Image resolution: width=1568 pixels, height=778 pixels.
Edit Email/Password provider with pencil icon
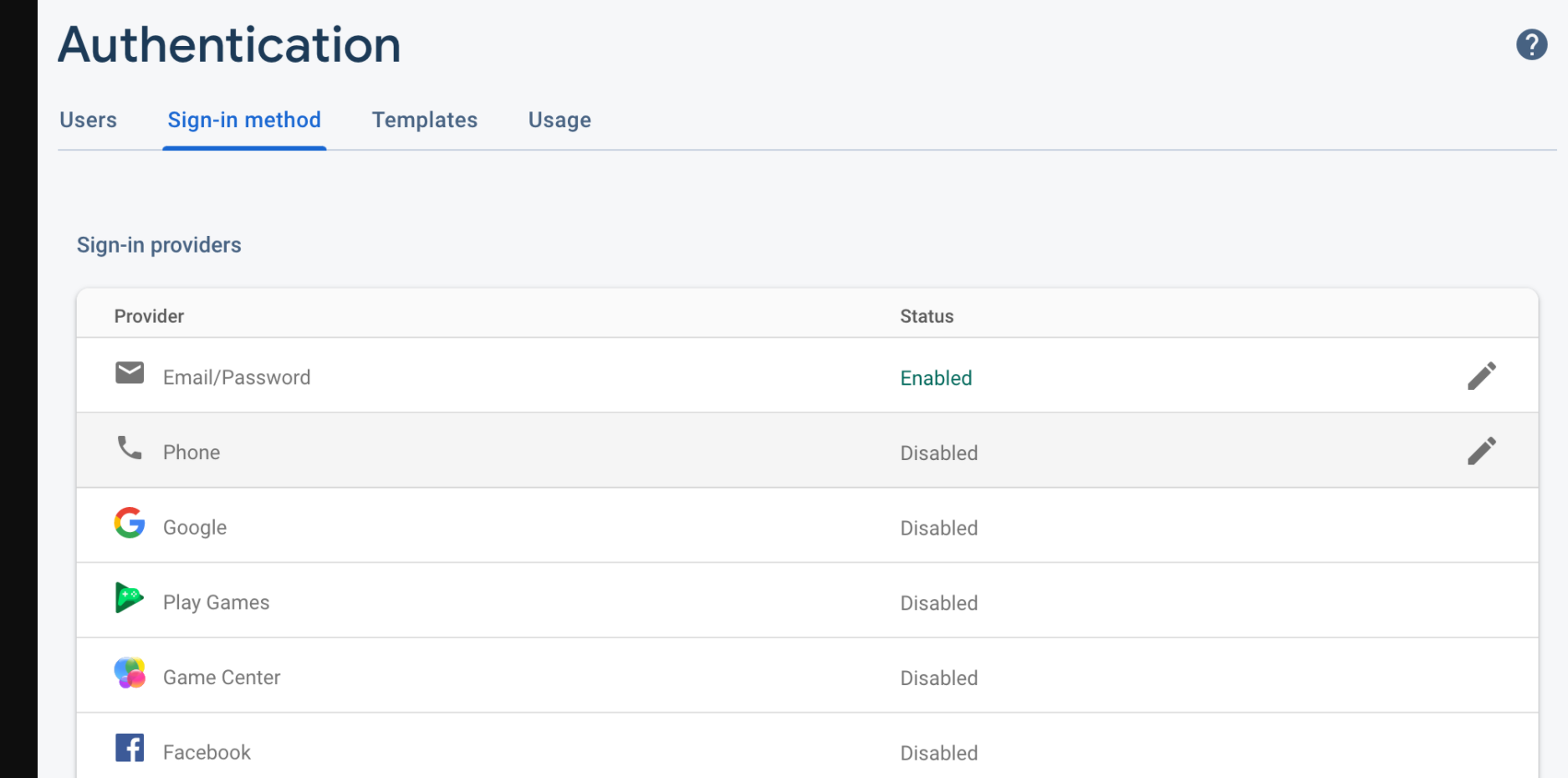click(1481, 376)
